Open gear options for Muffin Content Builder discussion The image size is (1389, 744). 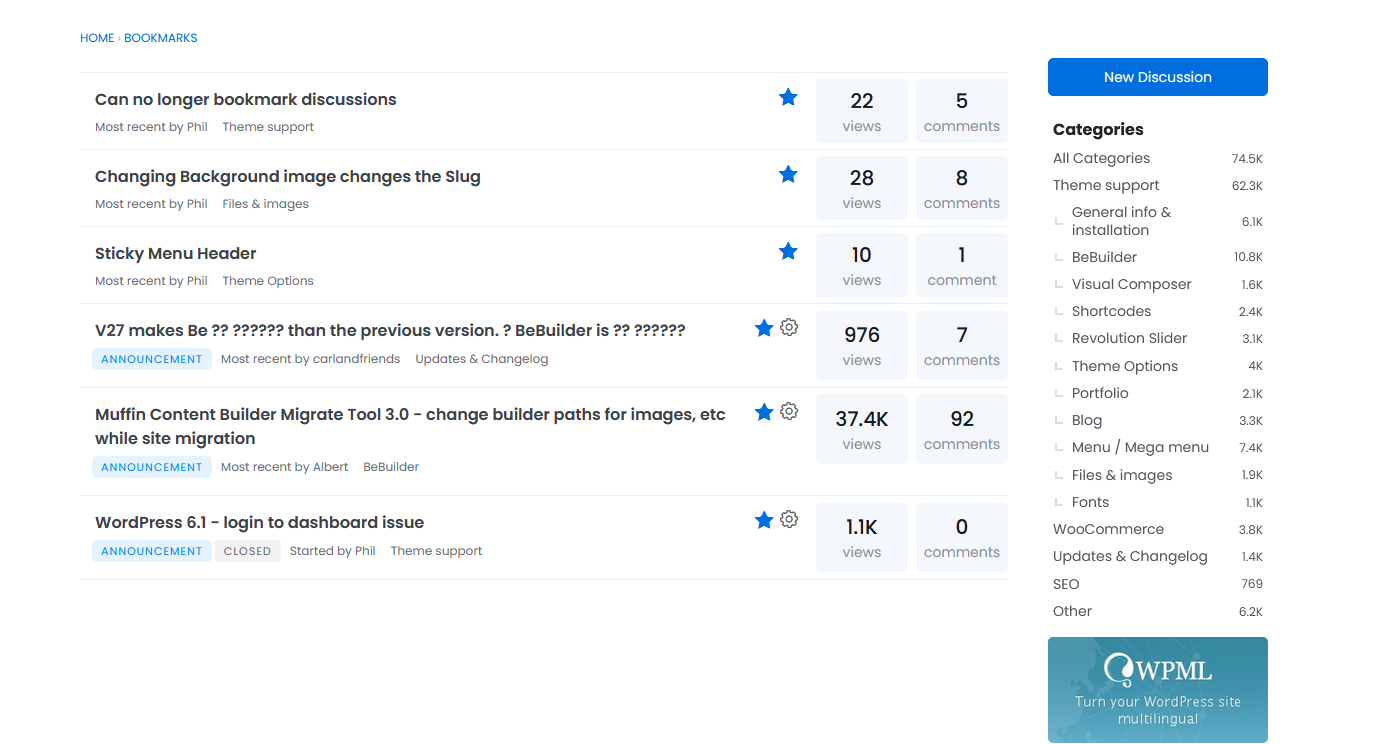point(789,411)
